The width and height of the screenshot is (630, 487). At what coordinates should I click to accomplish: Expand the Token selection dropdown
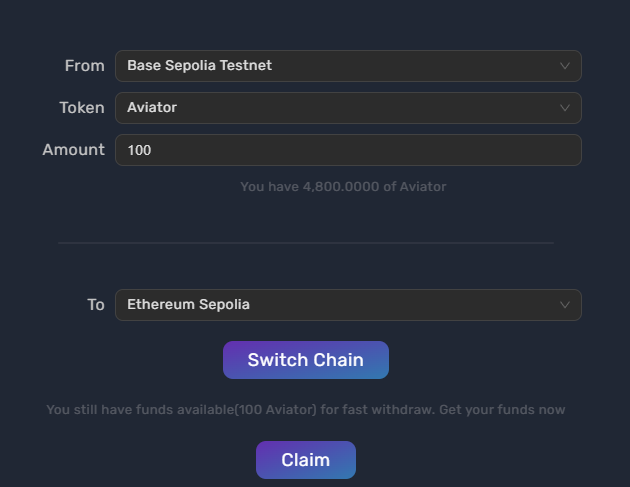click(x=348, y=108)
